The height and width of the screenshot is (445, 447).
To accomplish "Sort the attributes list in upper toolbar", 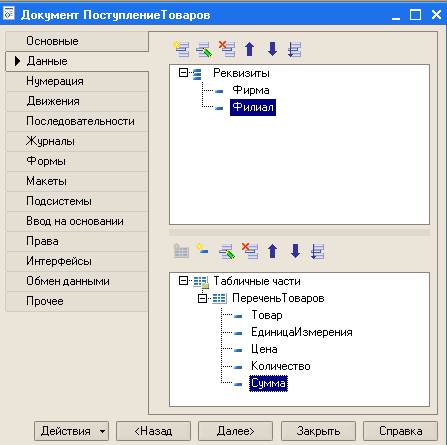I will [295, 49].
